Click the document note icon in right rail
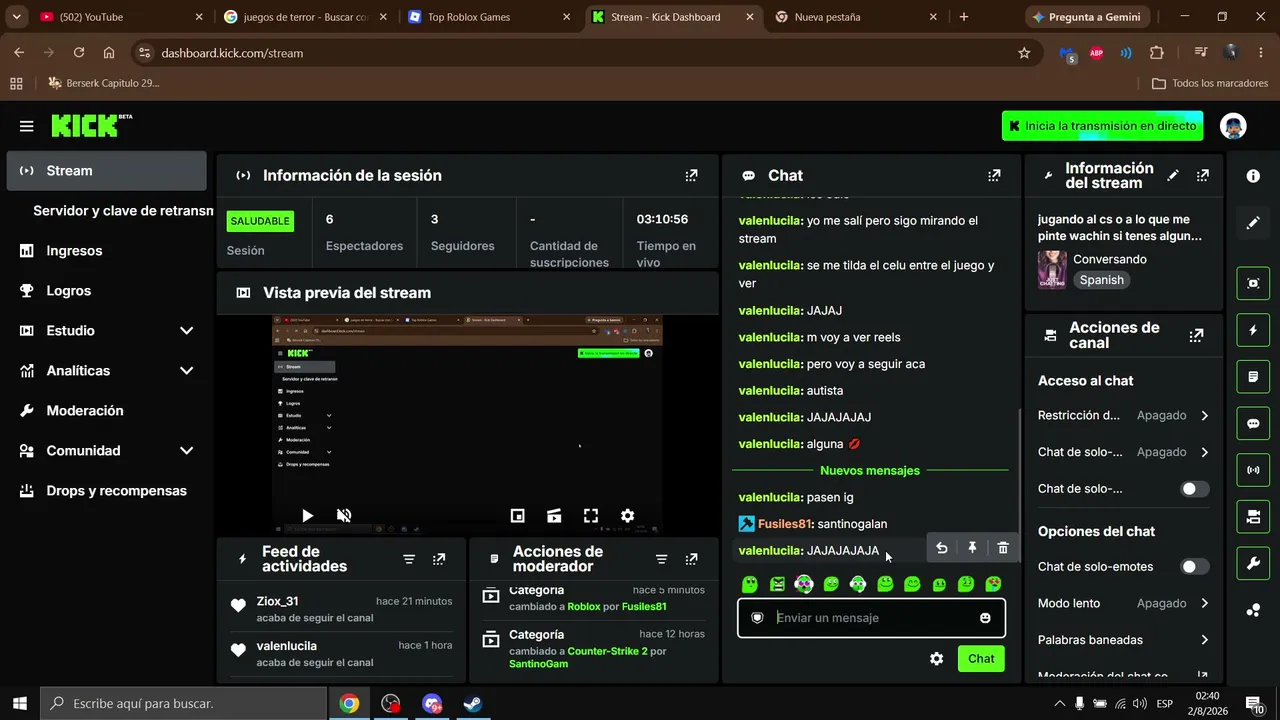 coord(1253,377)
